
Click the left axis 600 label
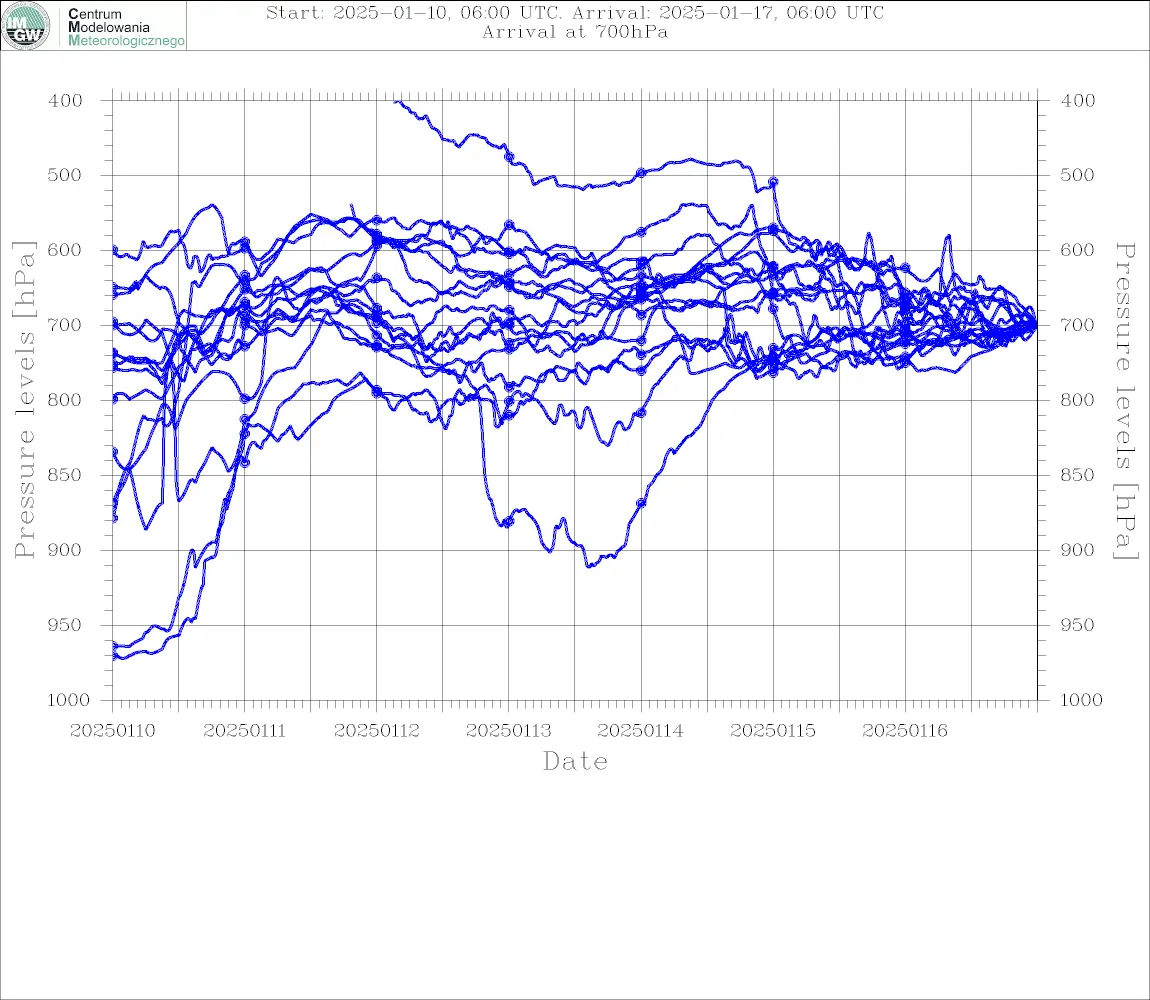65,250
